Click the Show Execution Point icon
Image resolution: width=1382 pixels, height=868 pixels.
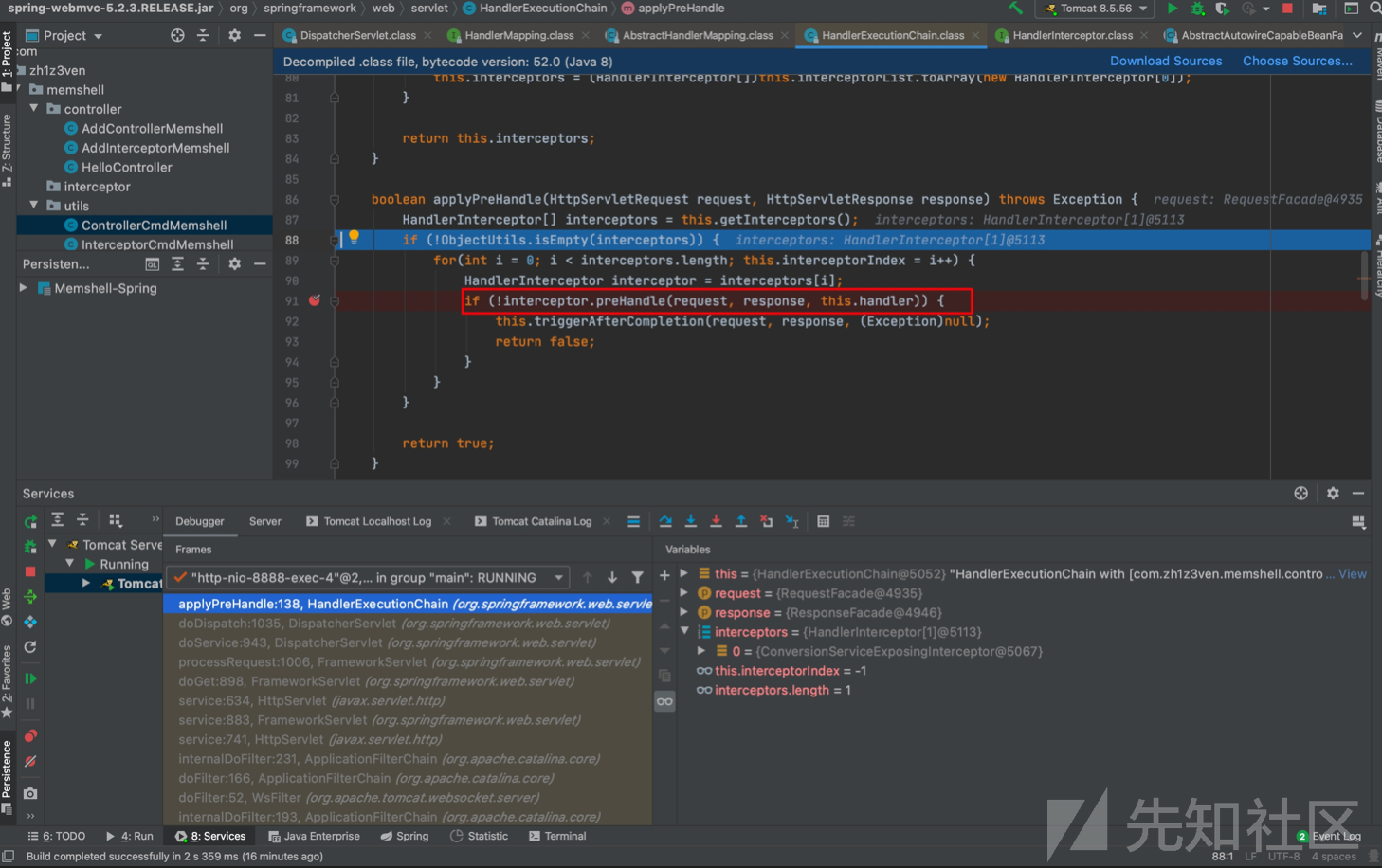click(x=633, y=521)
